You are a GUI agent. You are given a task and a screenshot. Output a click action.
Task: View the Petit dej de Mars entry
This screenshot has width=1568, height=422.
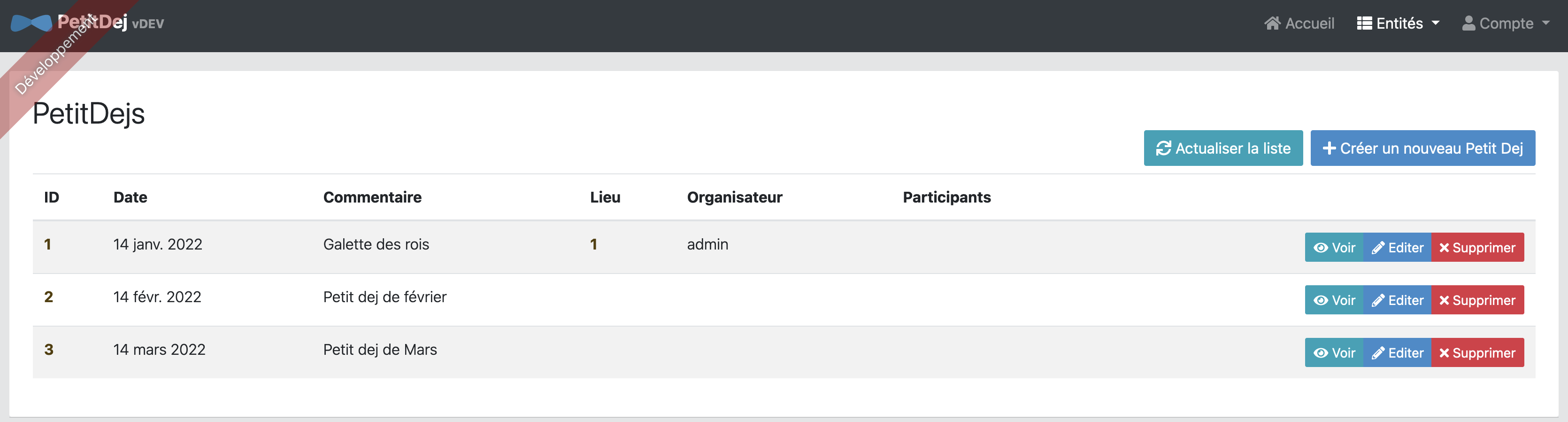point(1334,353)
